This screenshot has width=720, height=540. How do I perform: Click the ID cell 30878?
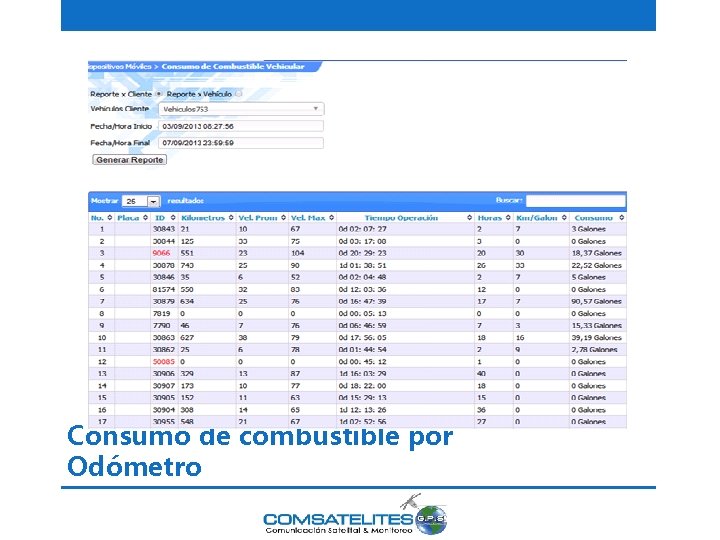[x=163, y=265]
